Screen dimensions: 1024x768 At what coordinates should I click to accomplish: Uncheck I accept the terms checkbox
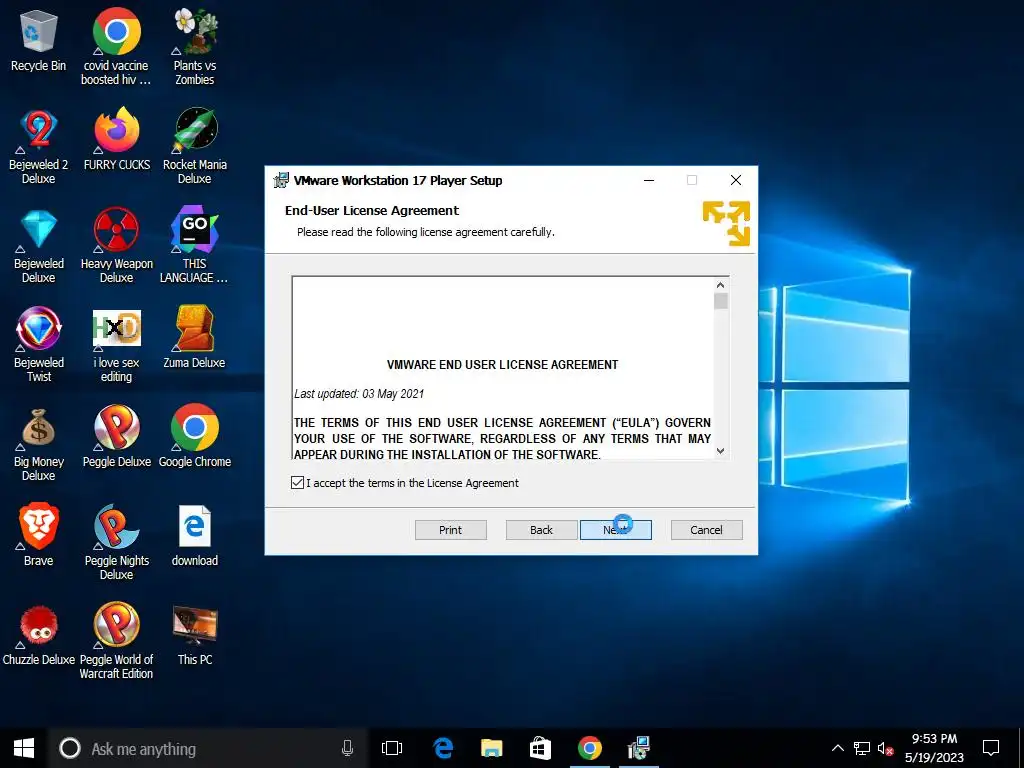pyautogui.click(x=297, y=483)
